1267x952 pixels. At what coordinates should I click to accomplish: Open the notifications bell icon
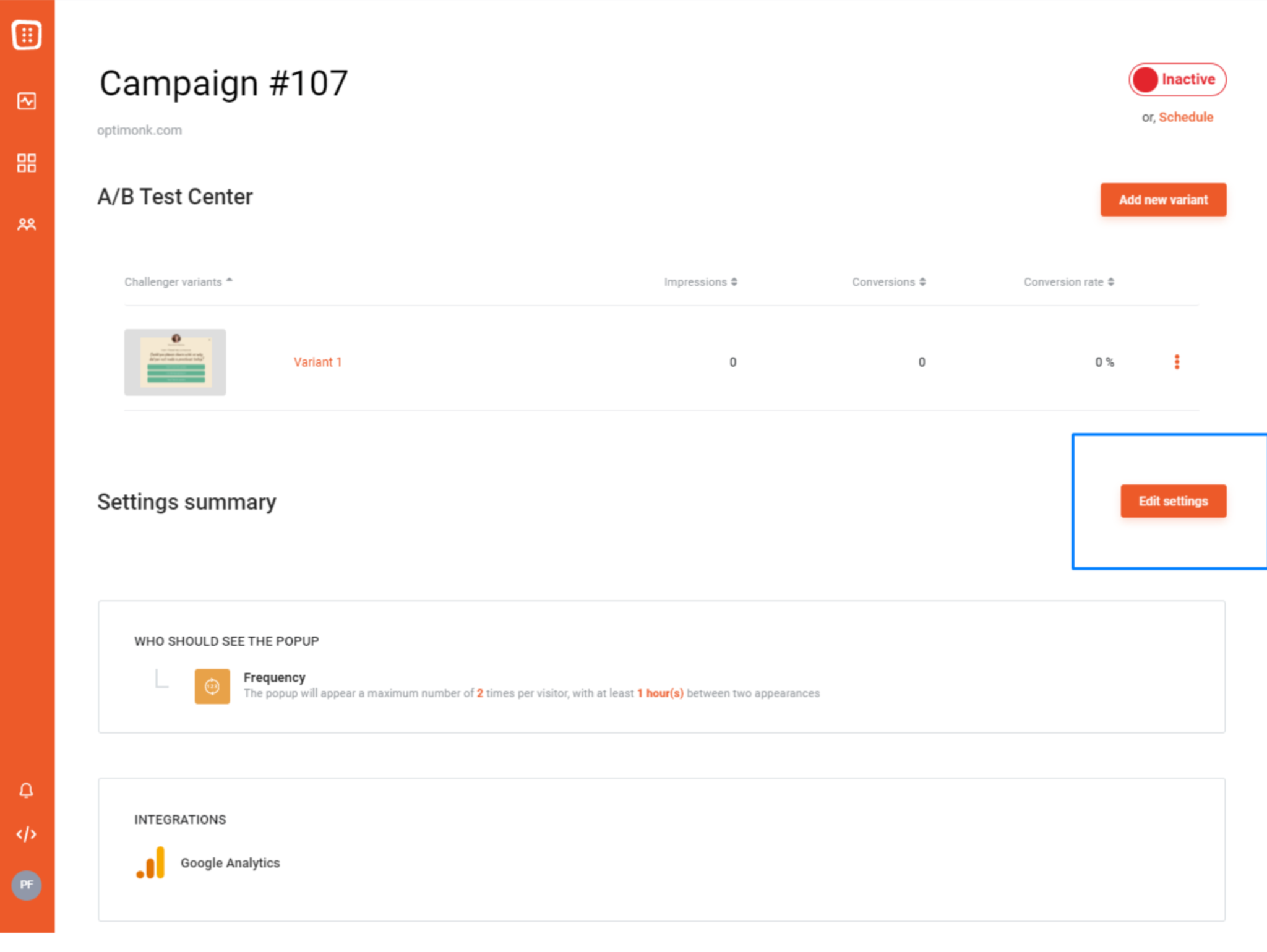click(x=26, y=790)
